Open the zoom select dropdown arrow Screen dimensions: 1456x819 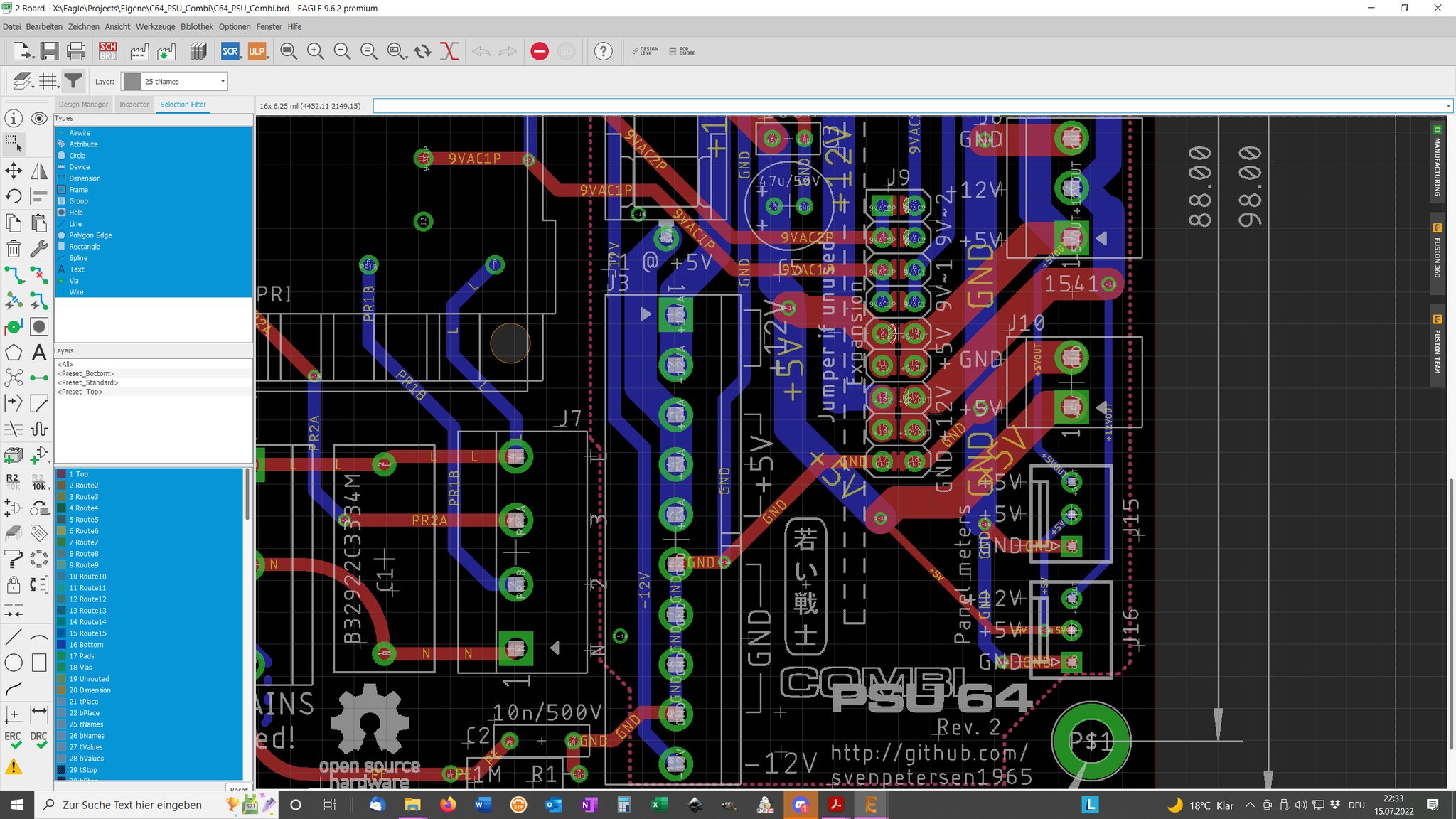pyautogui.click(x=405, y=56)
